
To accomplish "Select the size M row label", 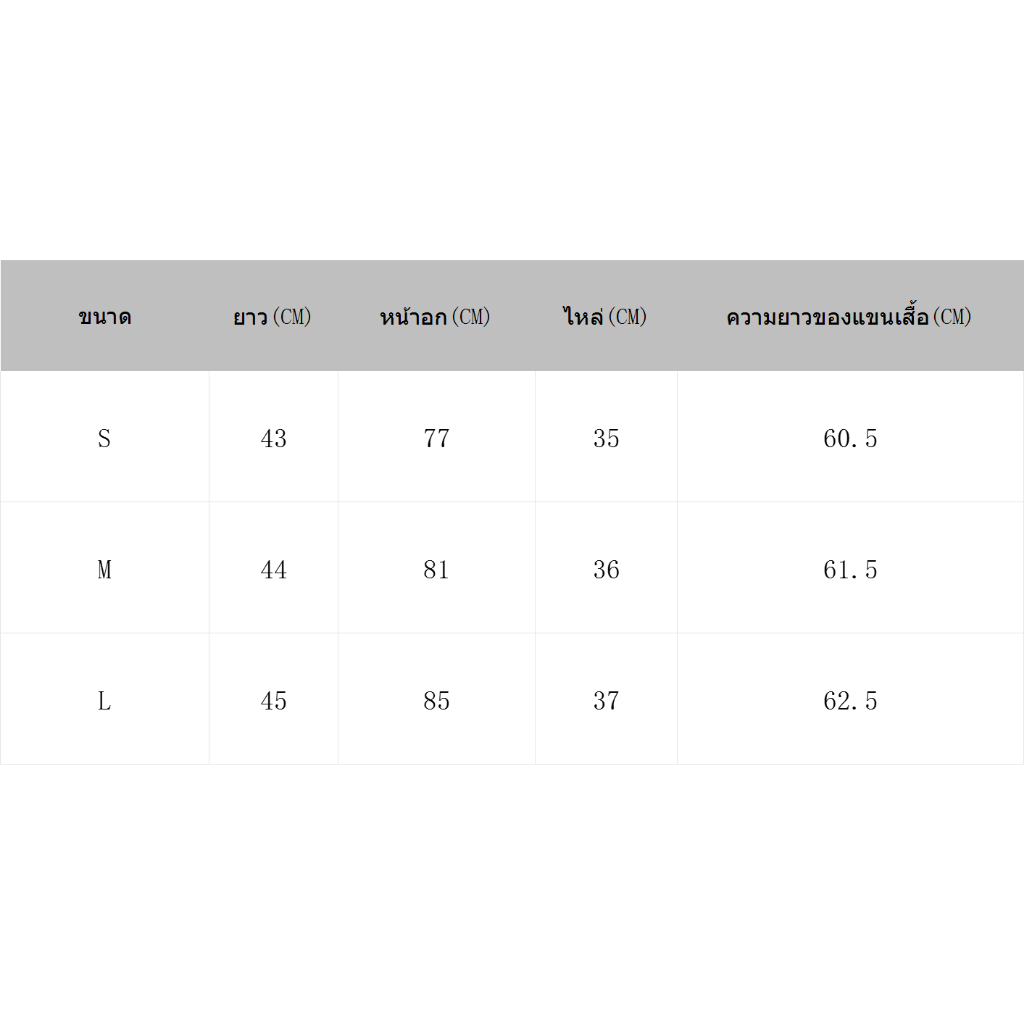I will 104,569.
